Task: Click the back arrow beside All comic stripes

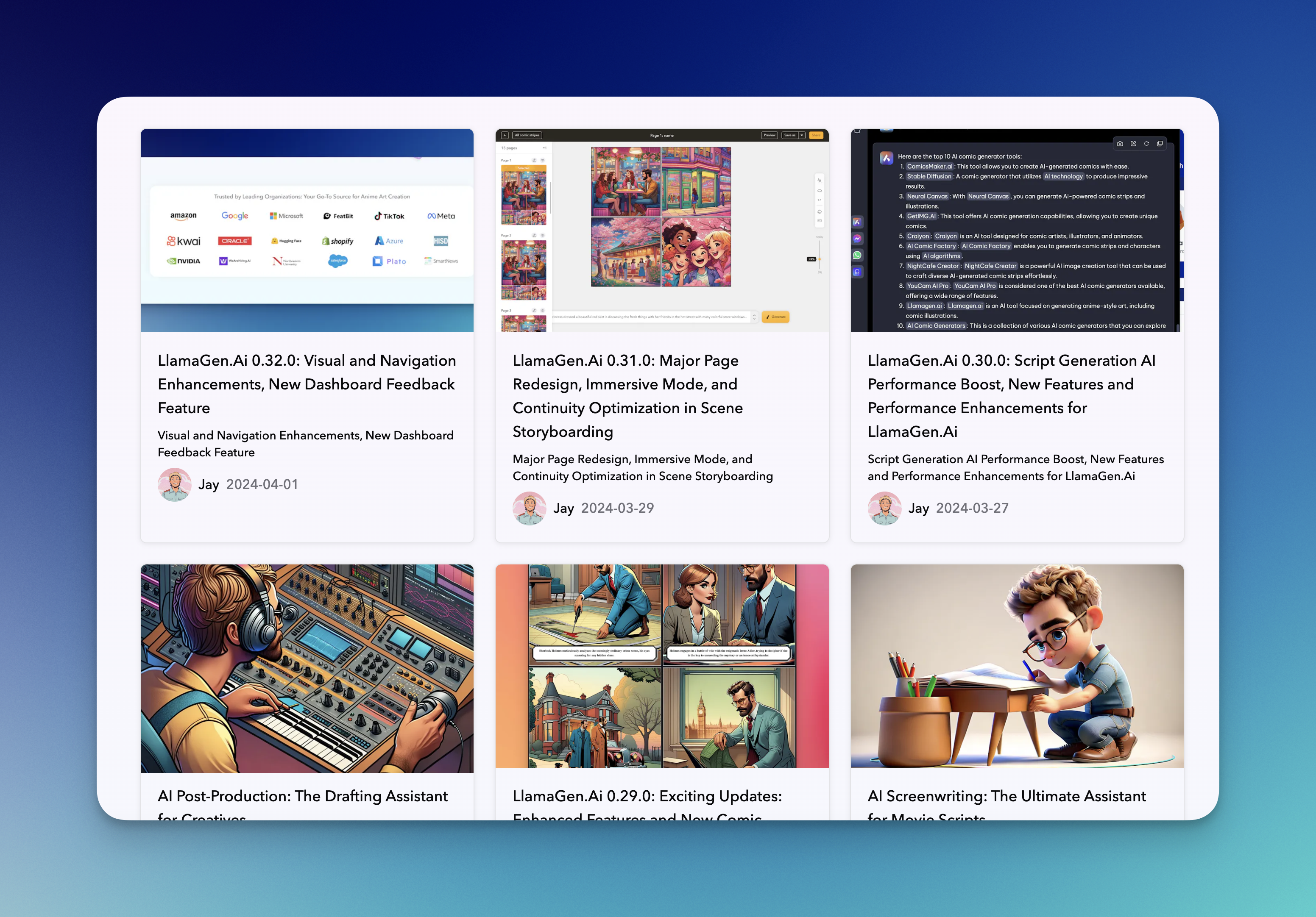Action: (505, 136)
